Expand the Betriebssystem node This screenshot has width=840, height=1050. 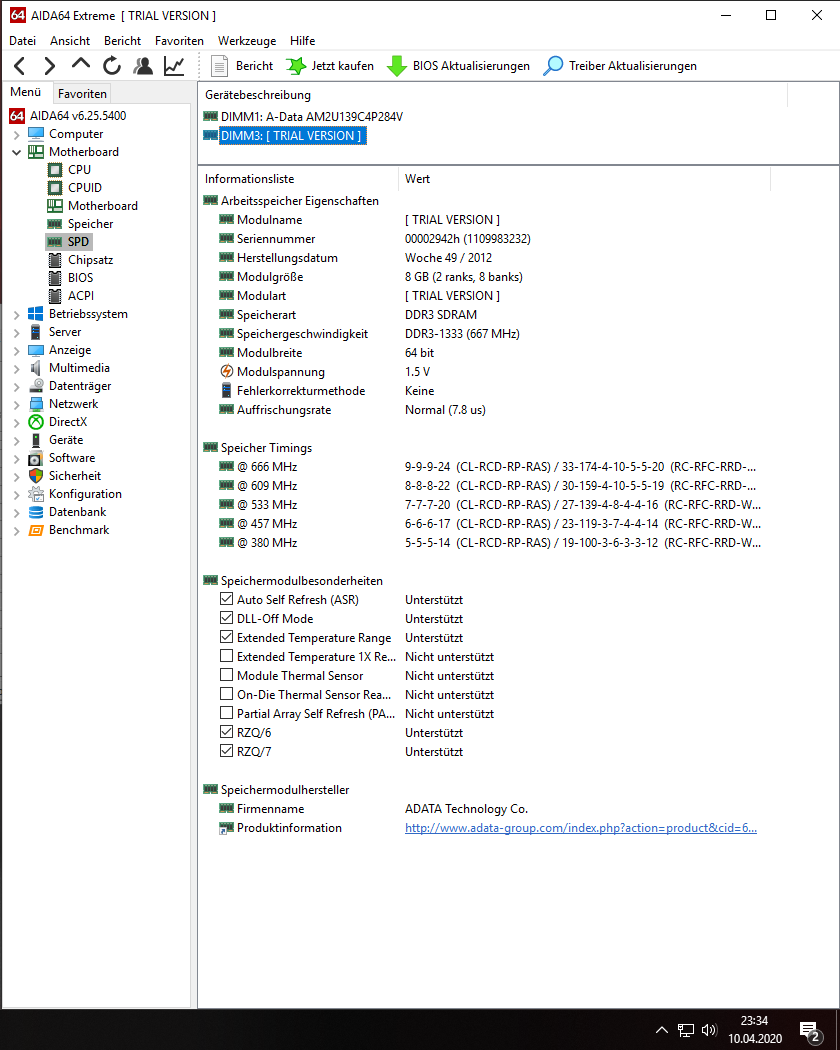(x=17, y=314)
